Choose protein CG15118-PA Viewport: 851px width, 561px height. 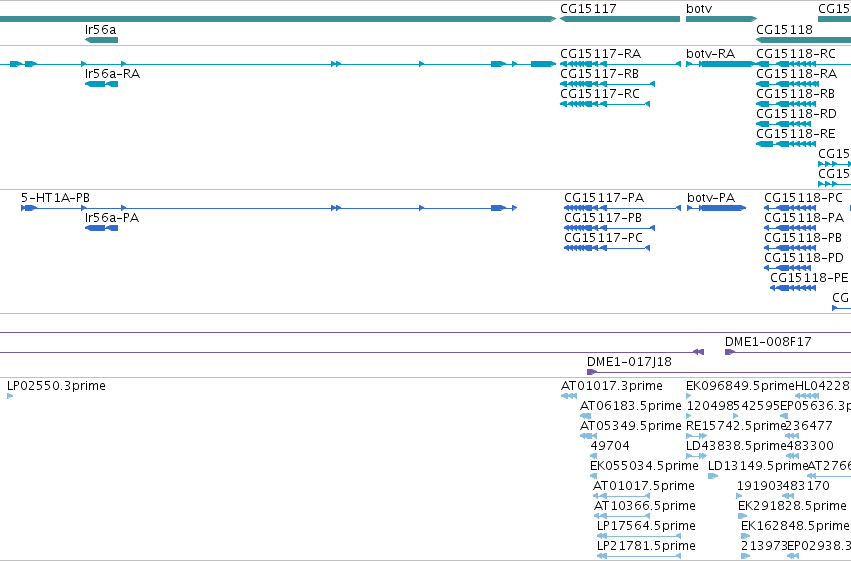tap(804, 218)
